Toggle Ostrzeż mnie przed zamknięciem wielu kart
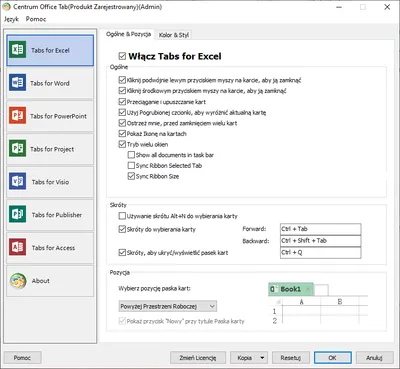 (x=122, y=123)
